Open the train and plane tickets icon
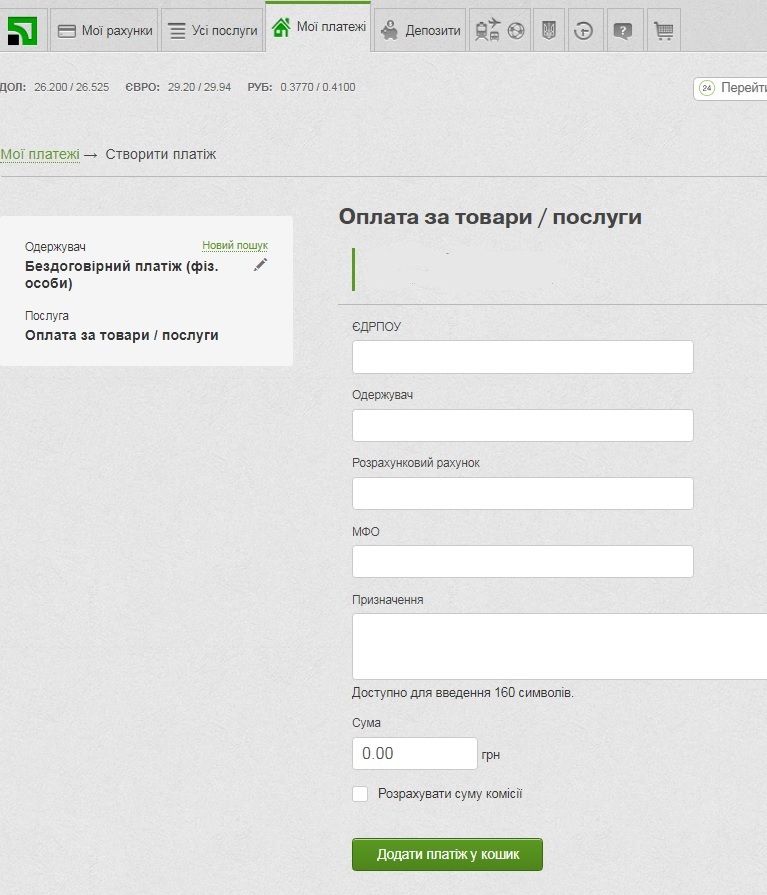This screenshot has width=767, height=895. 487,30
